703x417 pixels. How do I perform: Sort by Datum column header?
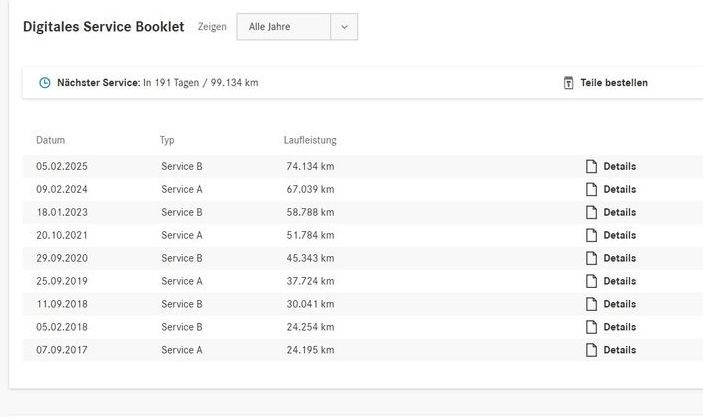[x=50, y=140]
